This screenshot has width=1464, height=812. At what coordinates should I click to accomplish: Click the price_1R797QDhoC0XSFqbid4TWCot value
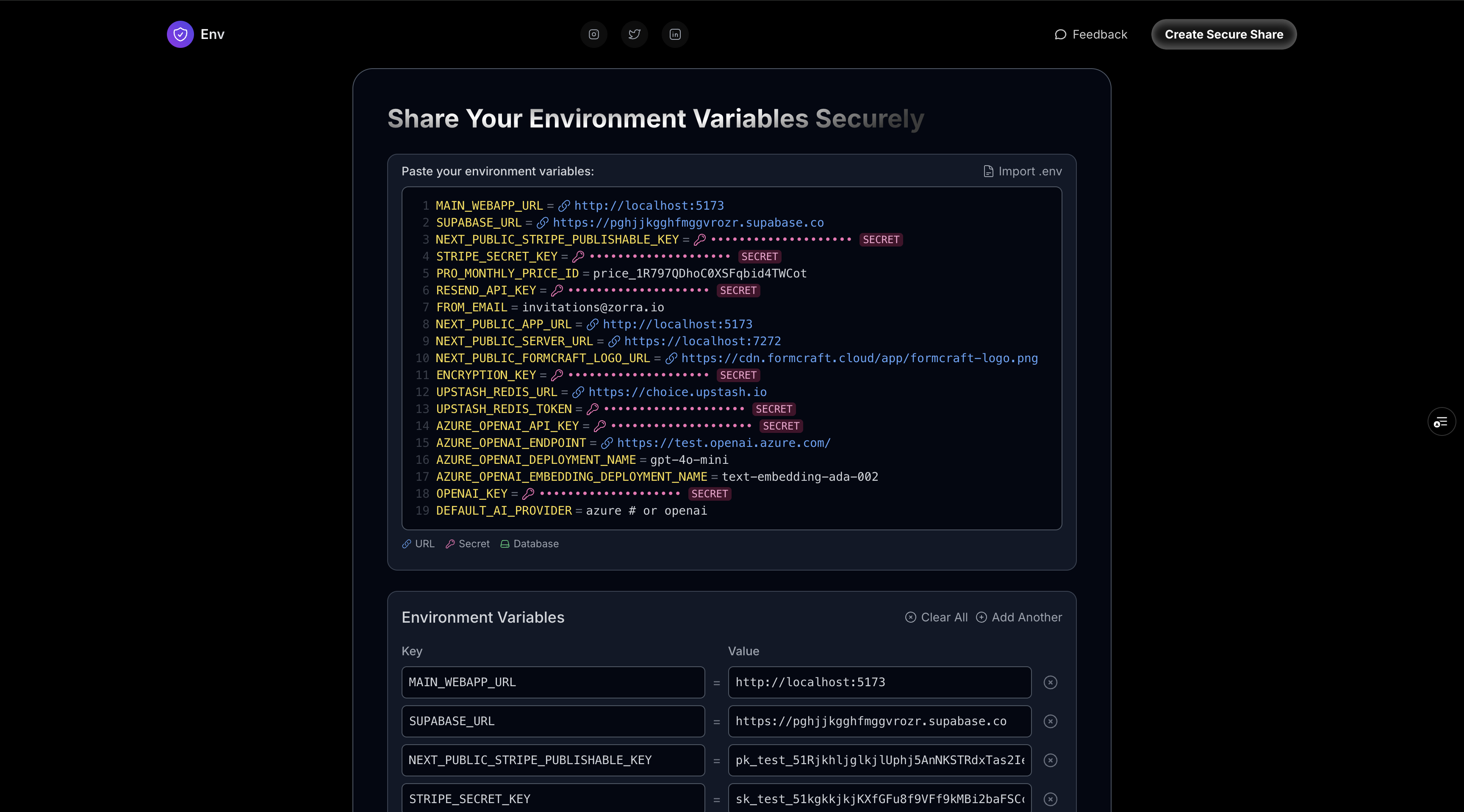(x=700, y=273)
